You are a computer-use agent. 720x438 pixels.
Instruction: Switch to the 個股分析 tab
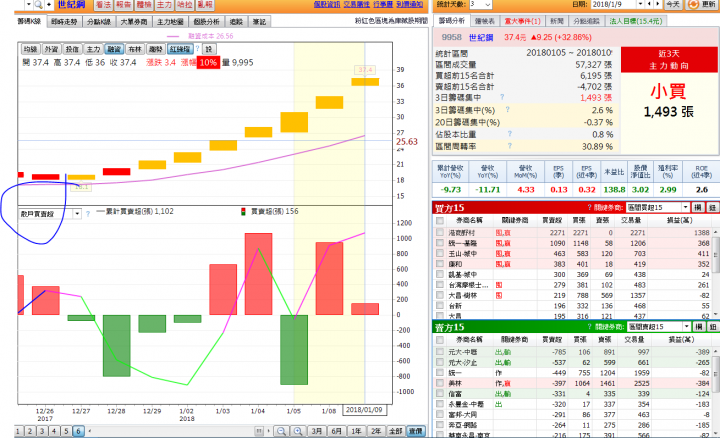(206, 22)
